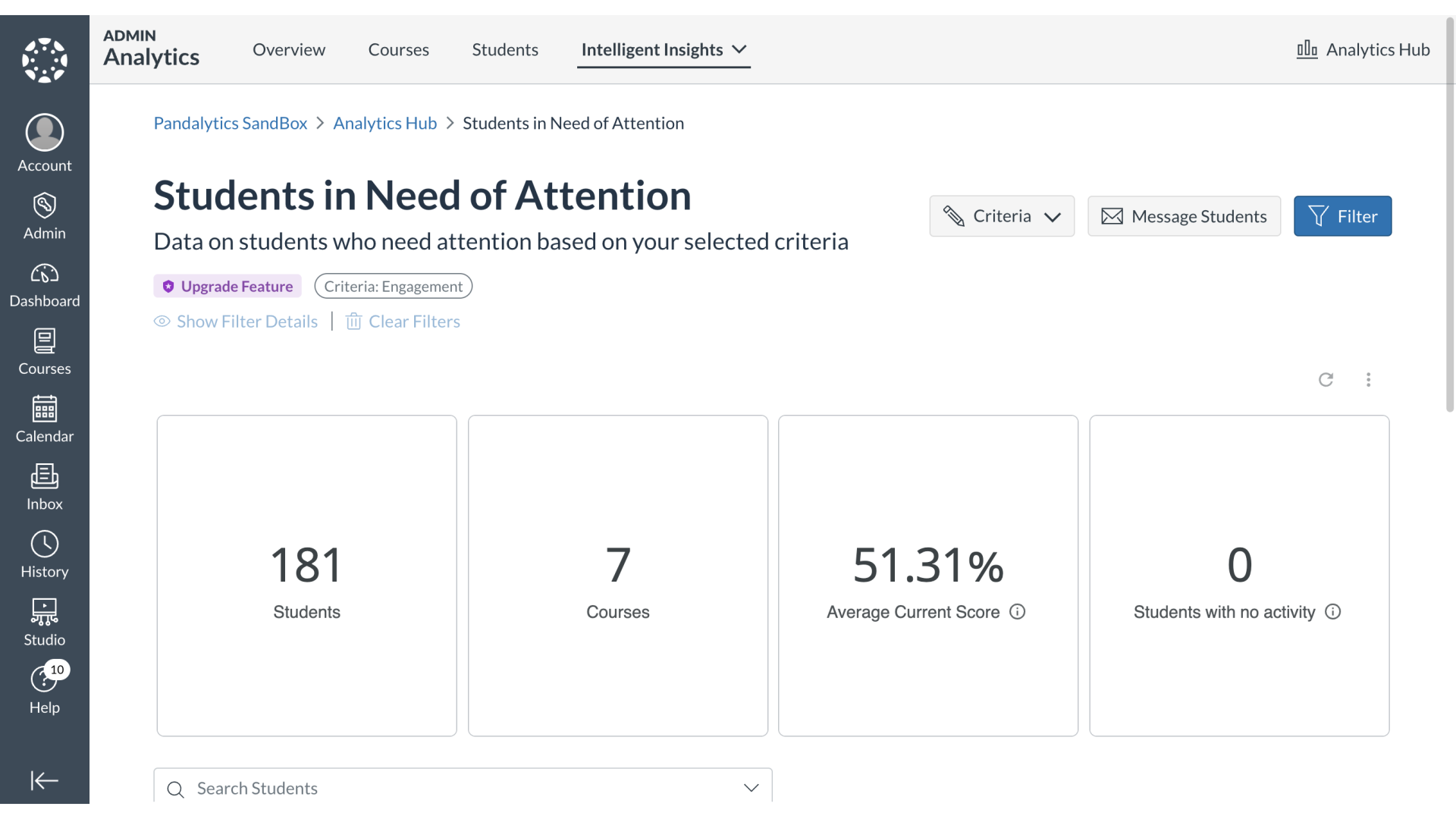
Task: Click the Admin panel icon
Action: pyautogui.click(x=45, y=214)
